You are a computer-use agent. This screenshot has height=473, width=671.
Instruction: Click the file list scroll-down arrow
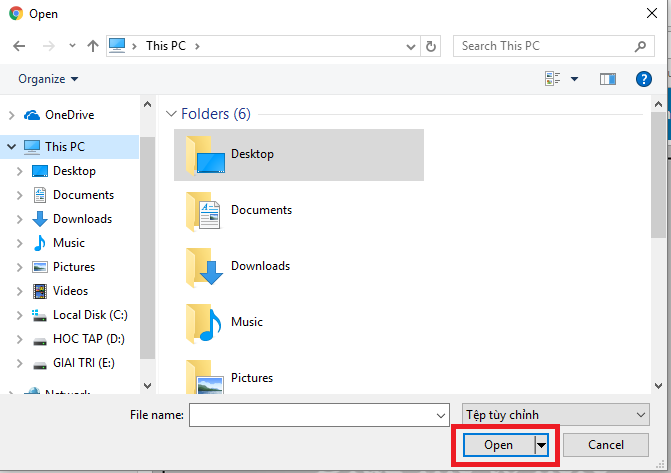(x=659, y=386)
